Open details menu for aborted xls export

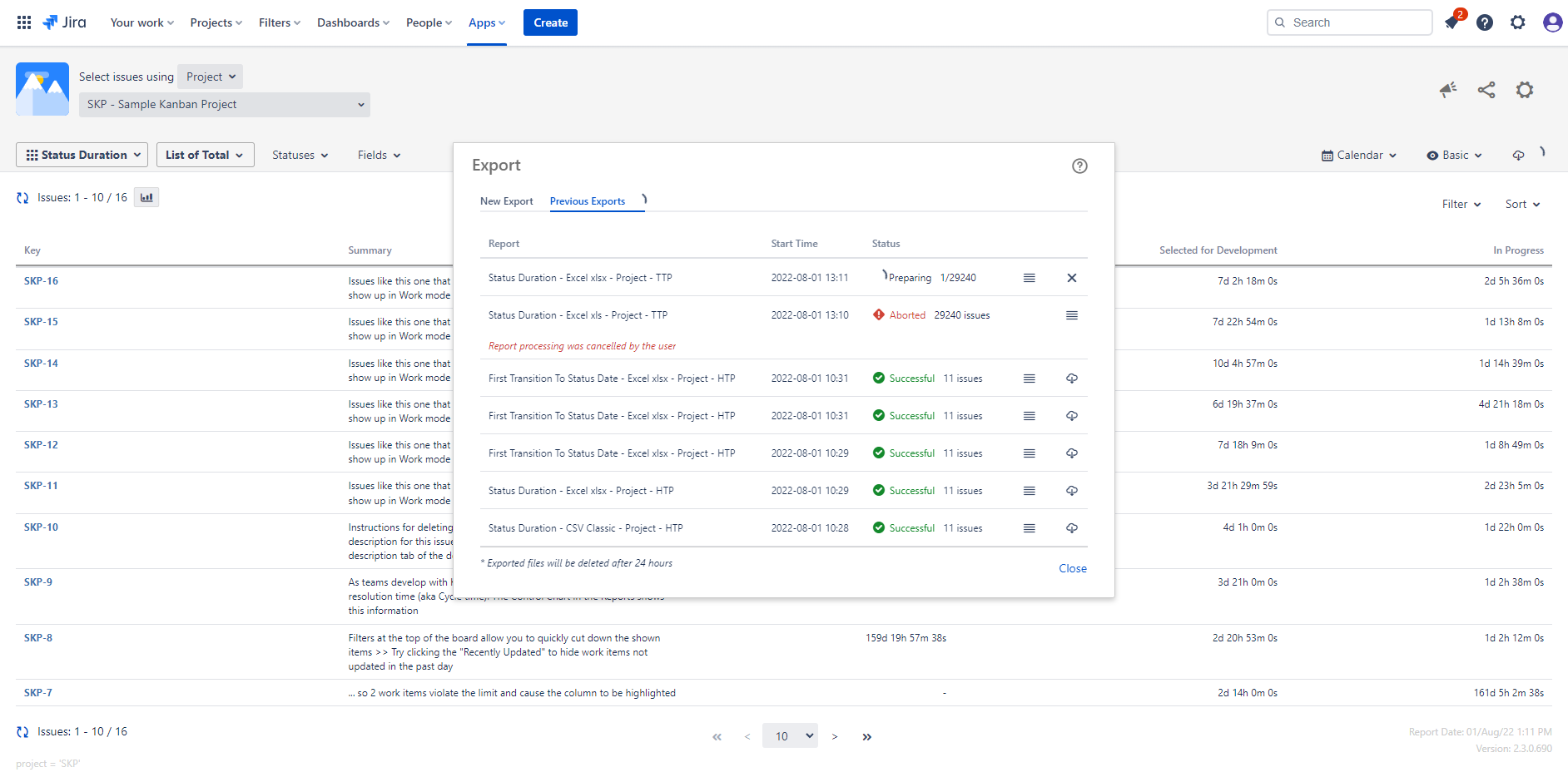(1072, 315)
